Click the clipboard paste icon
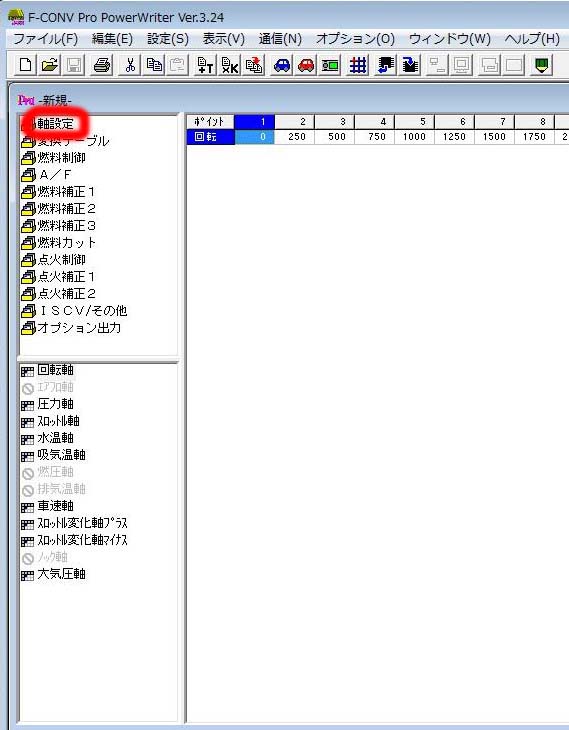This screenshot has width=569, height=730. tap(177, 65)
